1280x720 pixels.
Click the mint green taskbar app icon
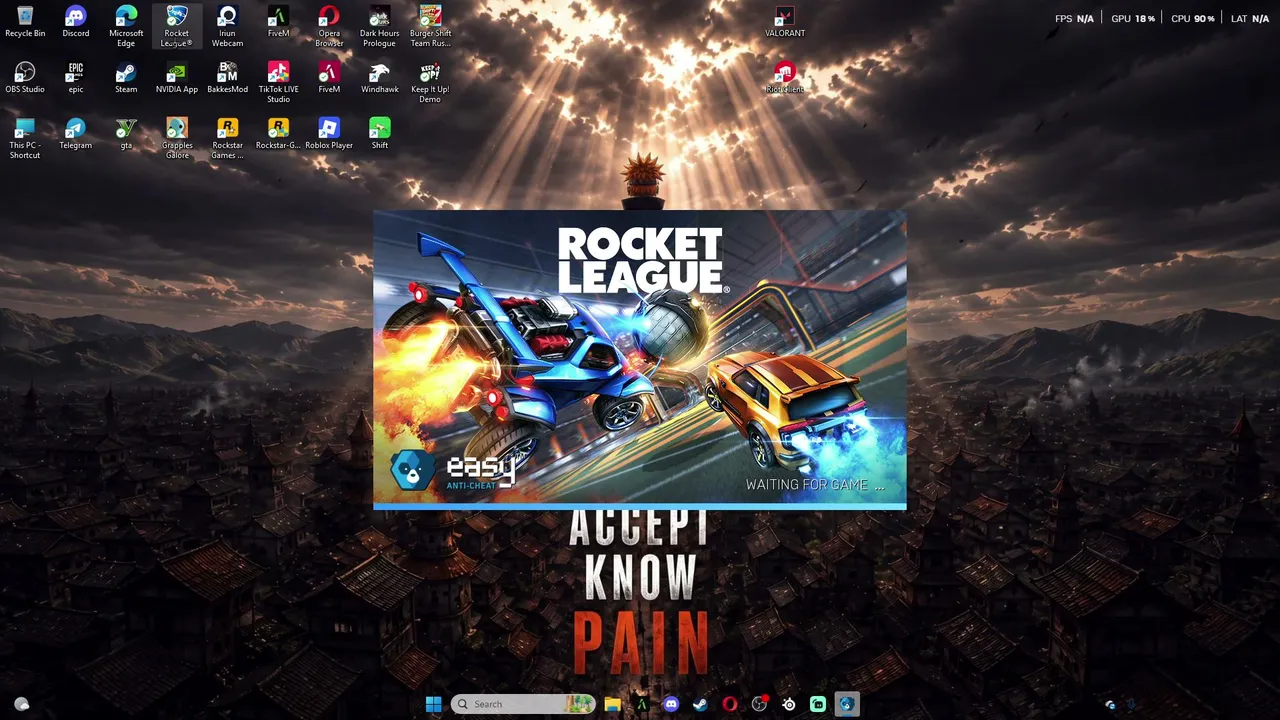(818, 704)
